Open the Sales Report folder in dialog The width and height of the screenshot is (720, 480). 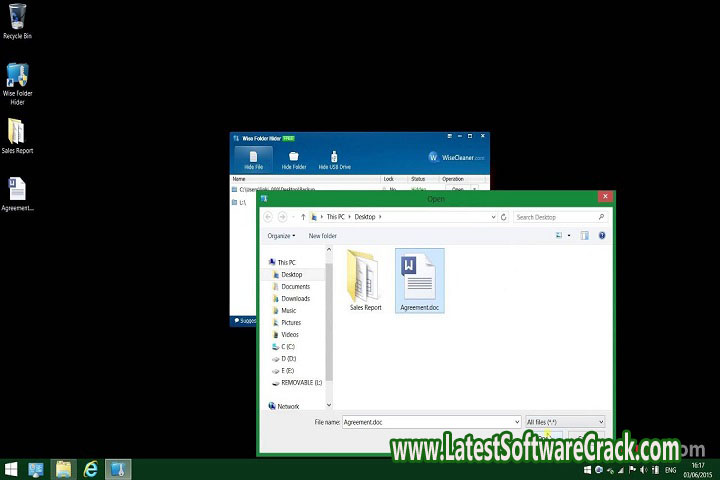(365, 278)
